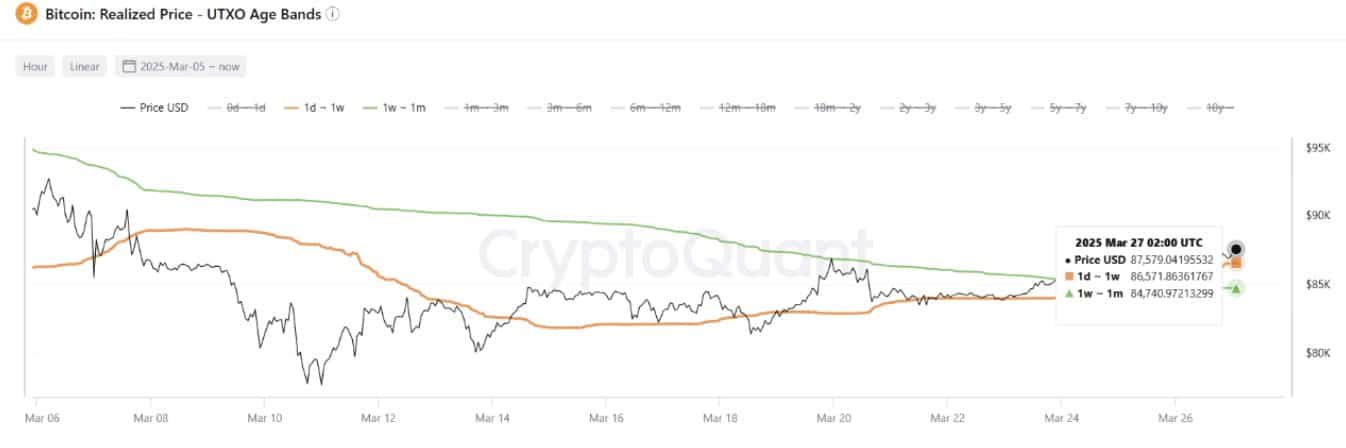Open the Hour interval dropdown
The image size is (1346, 448).
click(36, 67)
